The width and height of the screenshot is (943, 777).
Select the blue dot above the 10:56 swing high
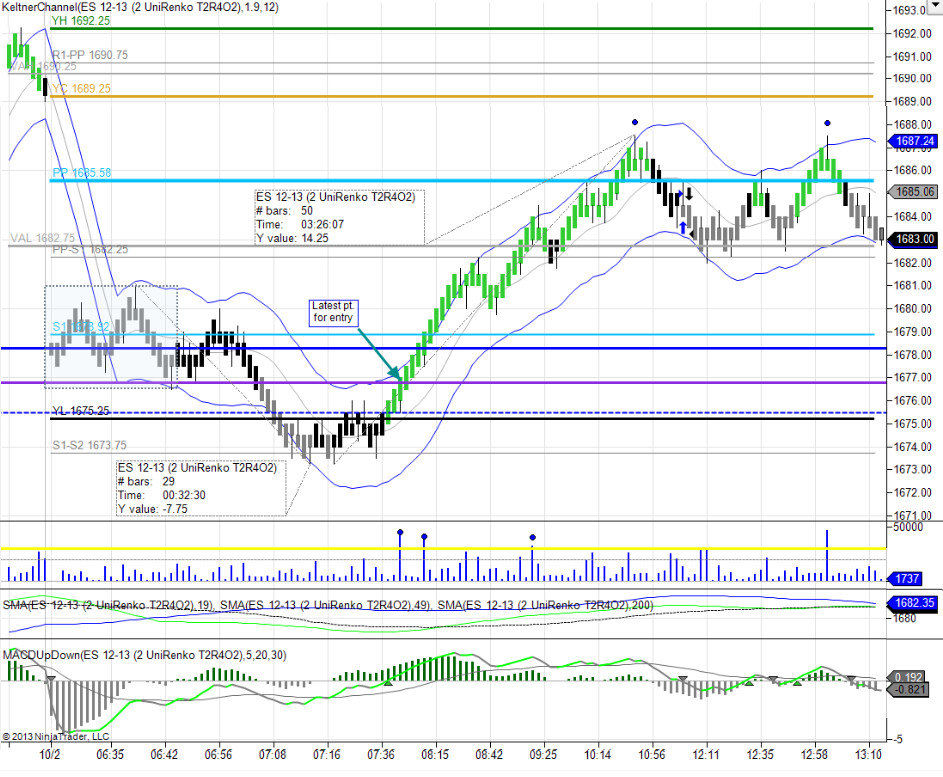pos(635,122)
